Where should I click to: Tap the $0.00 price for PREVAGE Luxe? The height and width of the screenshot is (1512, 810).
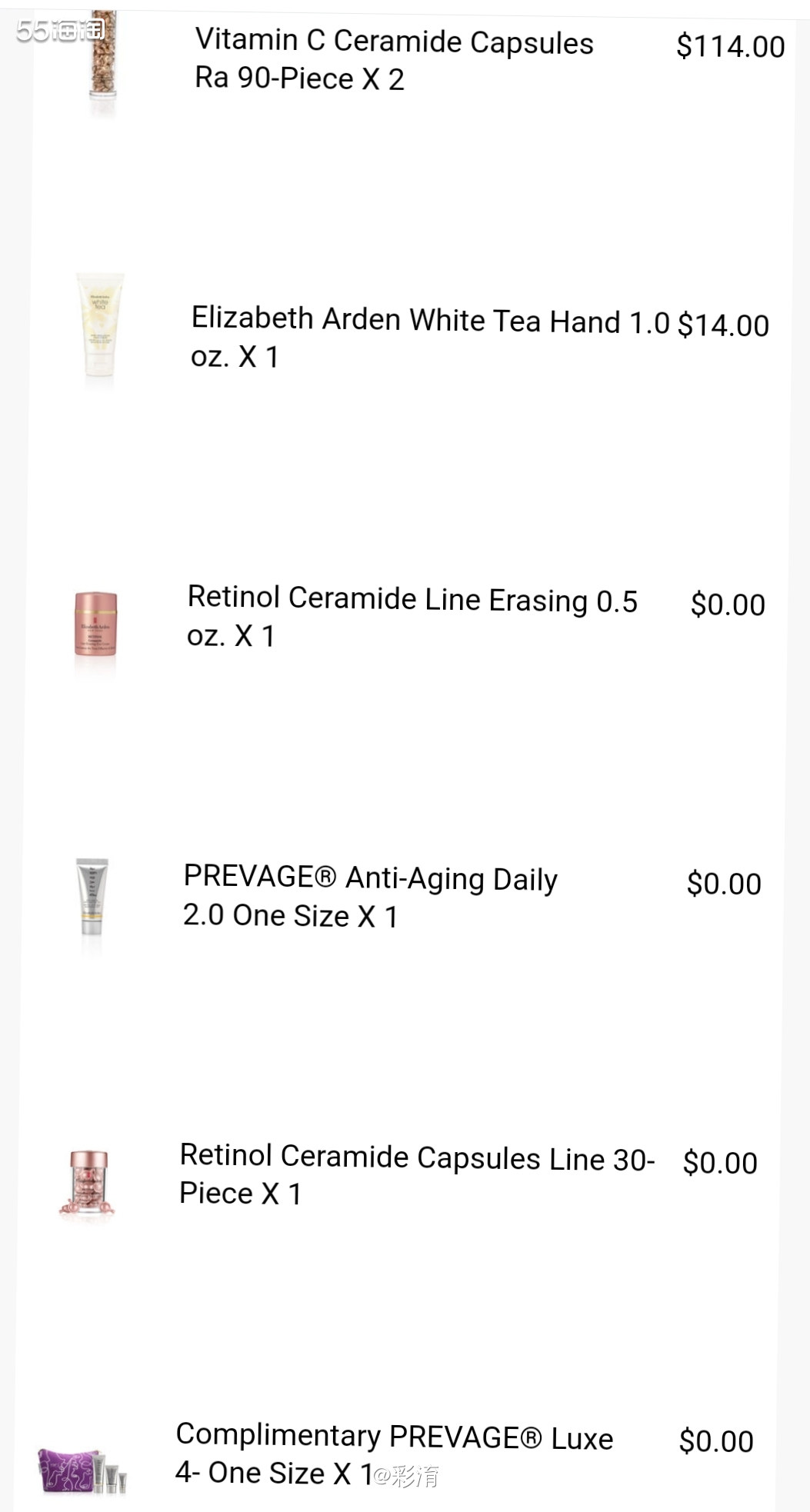click(716, 1441)
